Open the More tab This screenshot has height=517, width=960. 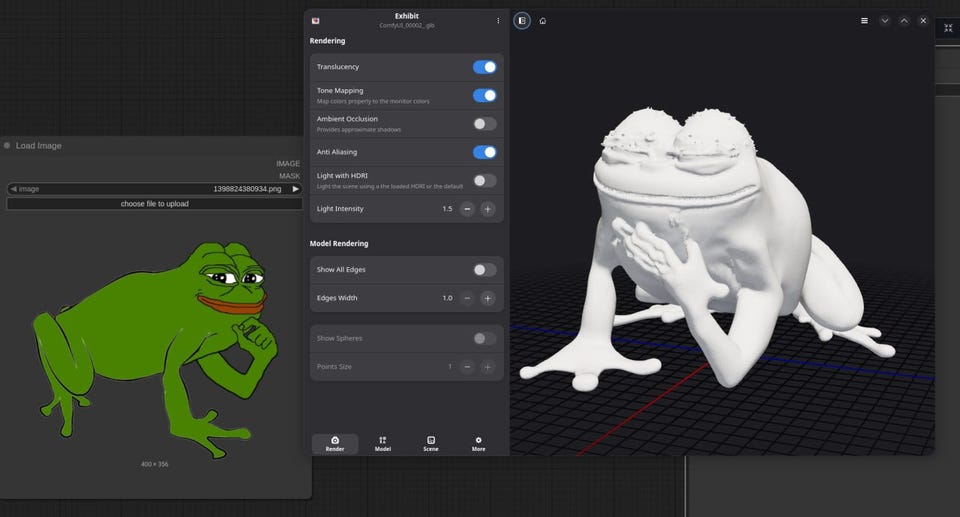[x=478, y=444]
